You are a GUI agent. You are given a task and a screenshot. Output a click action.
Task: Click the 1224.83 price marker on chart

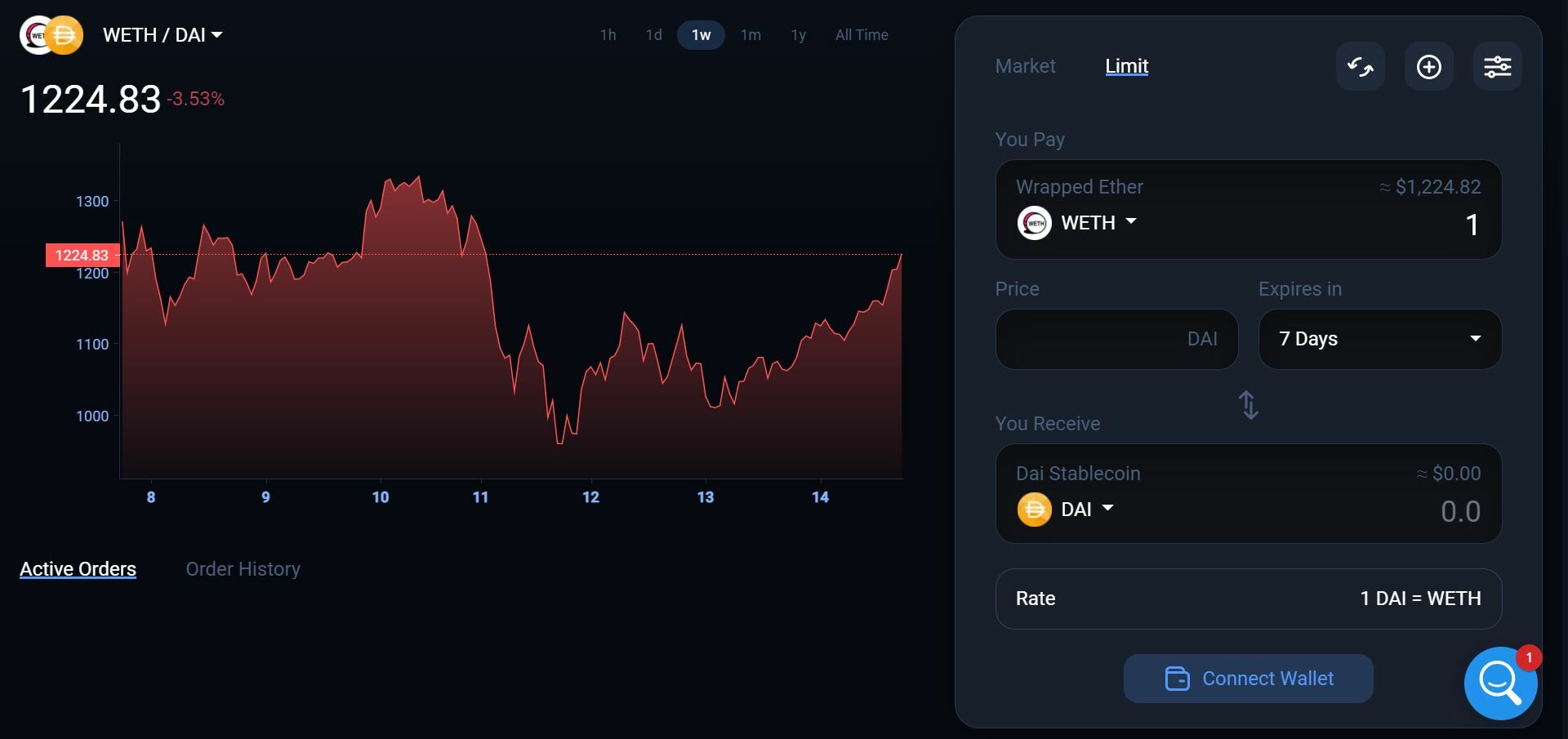click(82, 256)
